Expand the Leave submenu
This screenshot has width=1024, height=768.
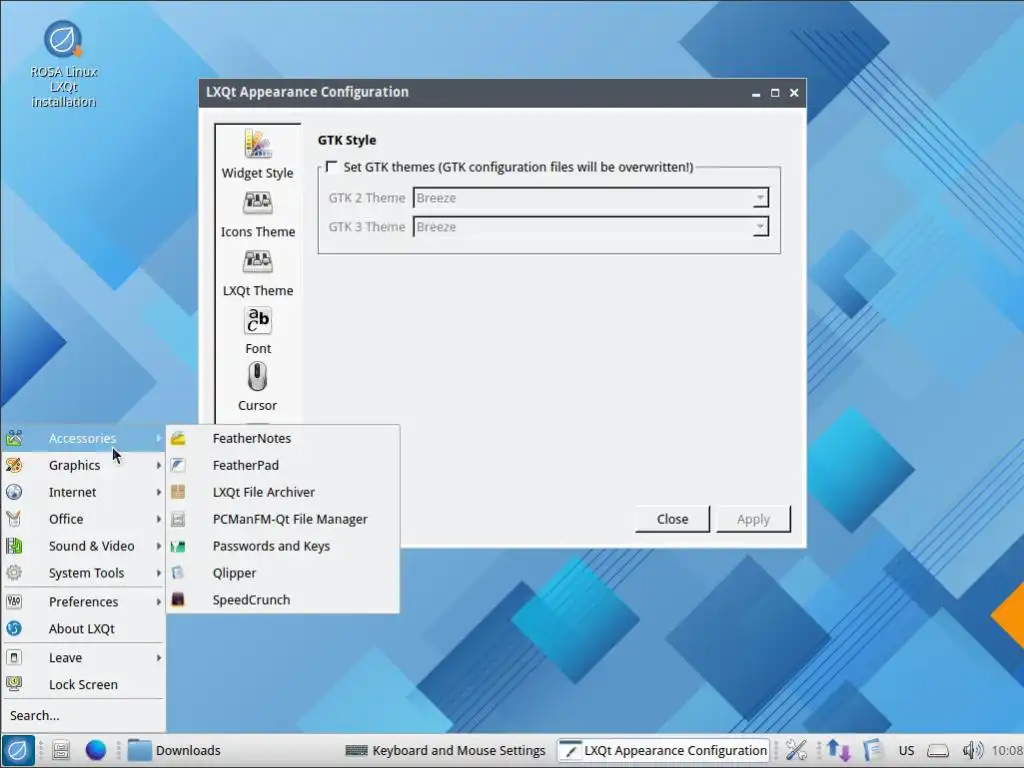coord(83,658)
